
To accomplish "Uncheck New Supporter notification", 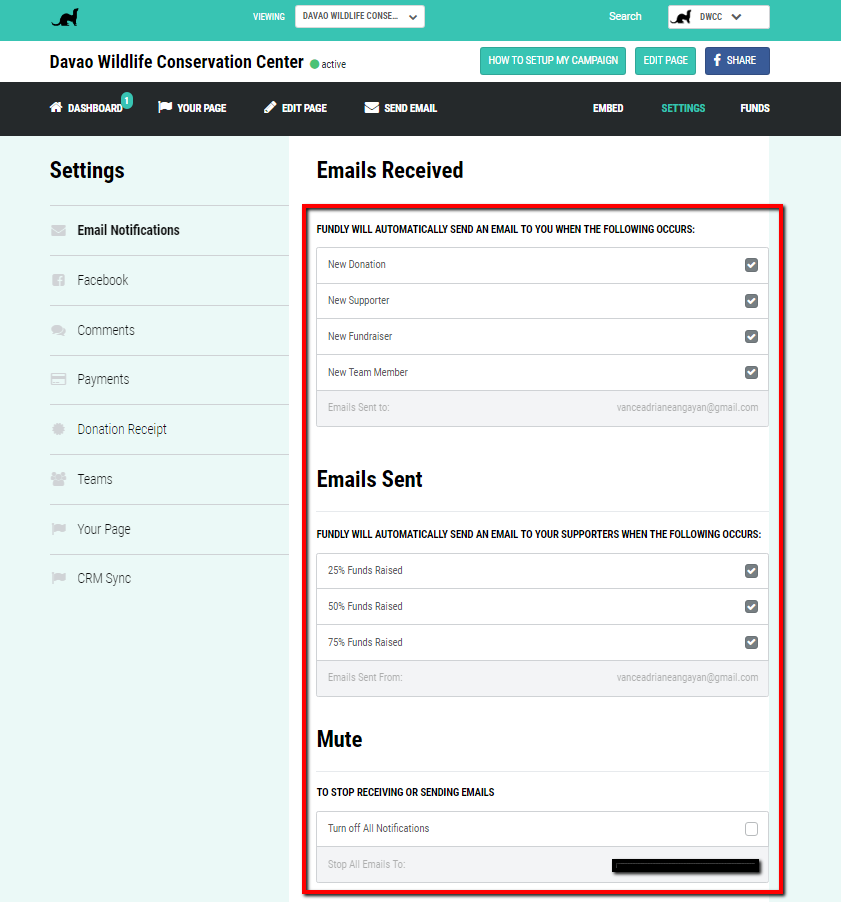I will (x=751, y=301).
